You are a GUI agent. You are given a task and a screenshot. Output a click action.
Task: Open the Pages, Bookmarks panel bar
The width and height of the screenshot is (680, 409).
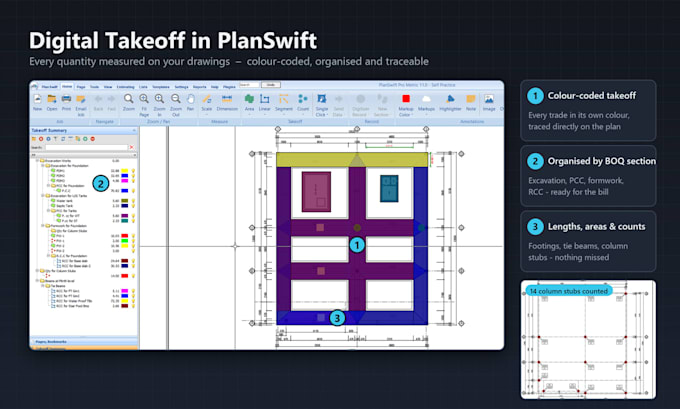(84, 342)
